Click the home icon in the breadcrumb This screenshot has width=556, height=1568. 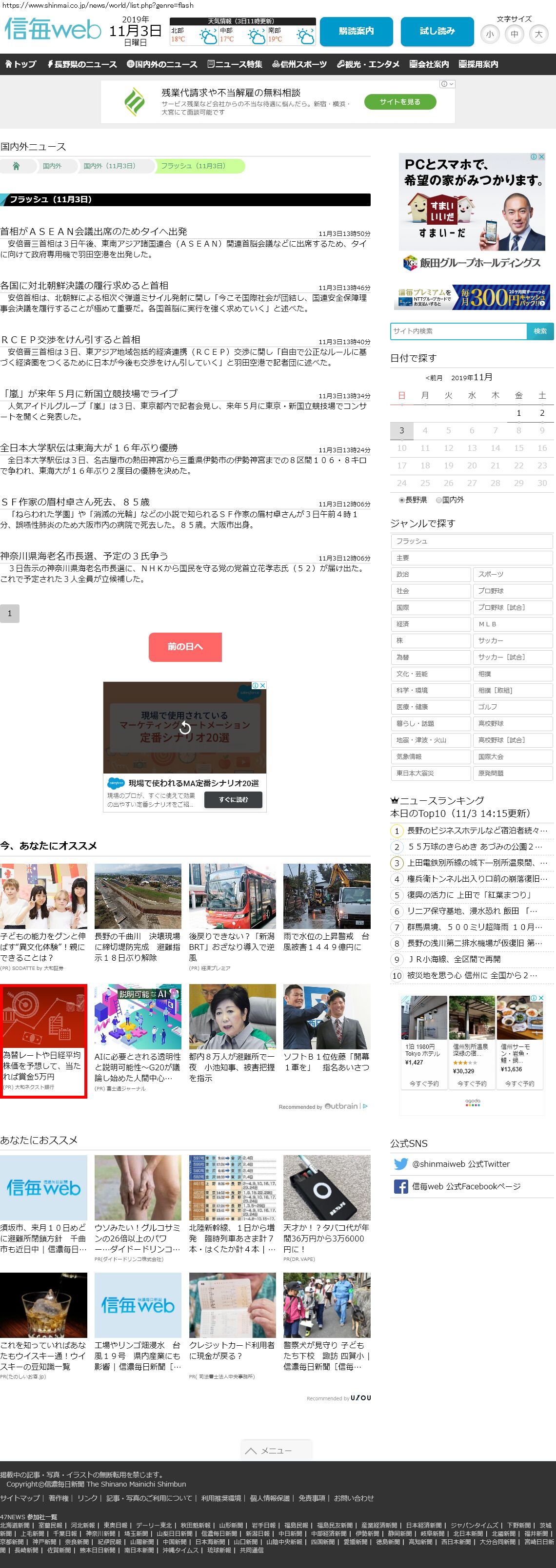17,166
